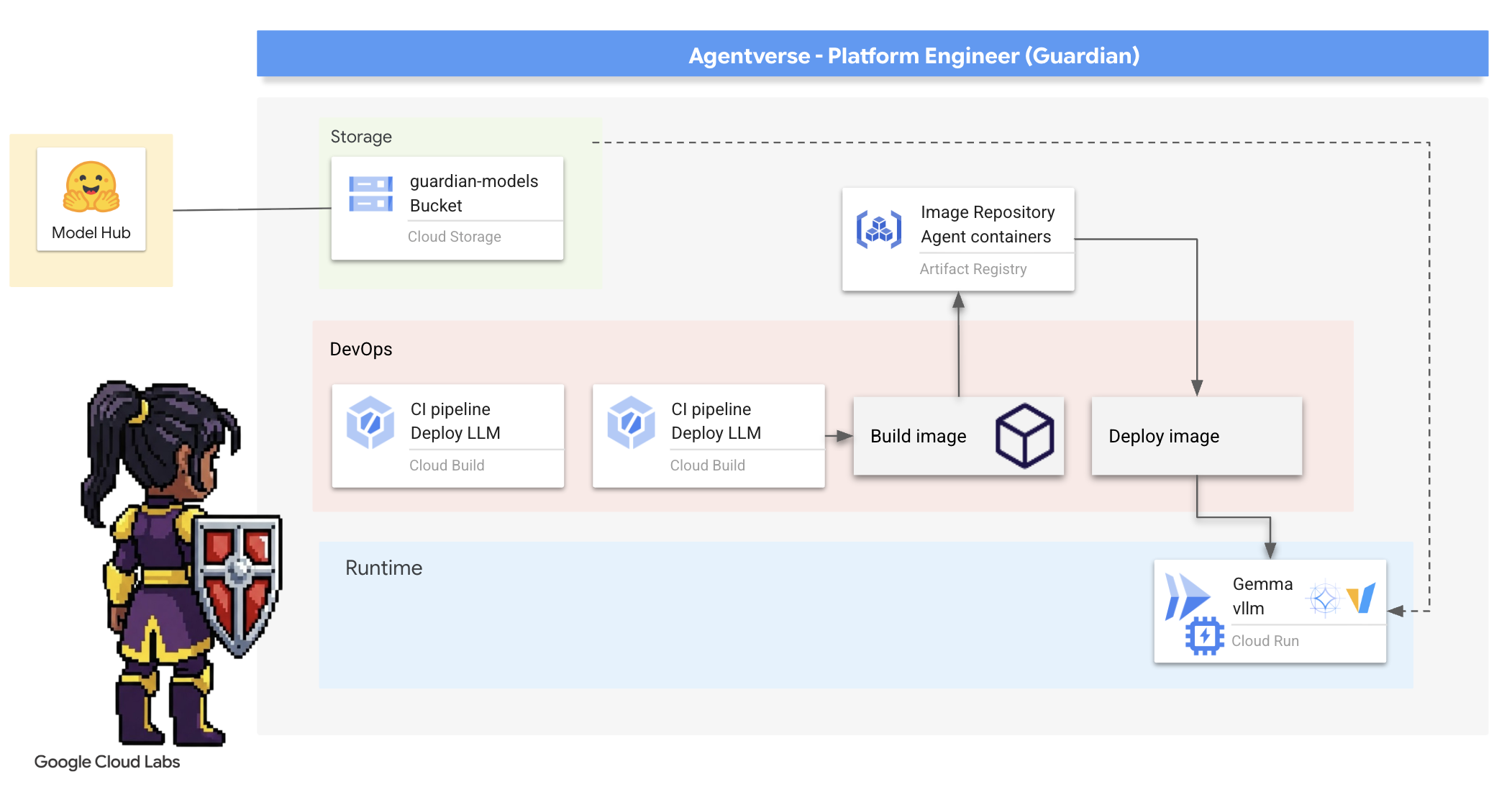
Task: Click the Gemini sparkle icon
Action: tap(1324, 599)
